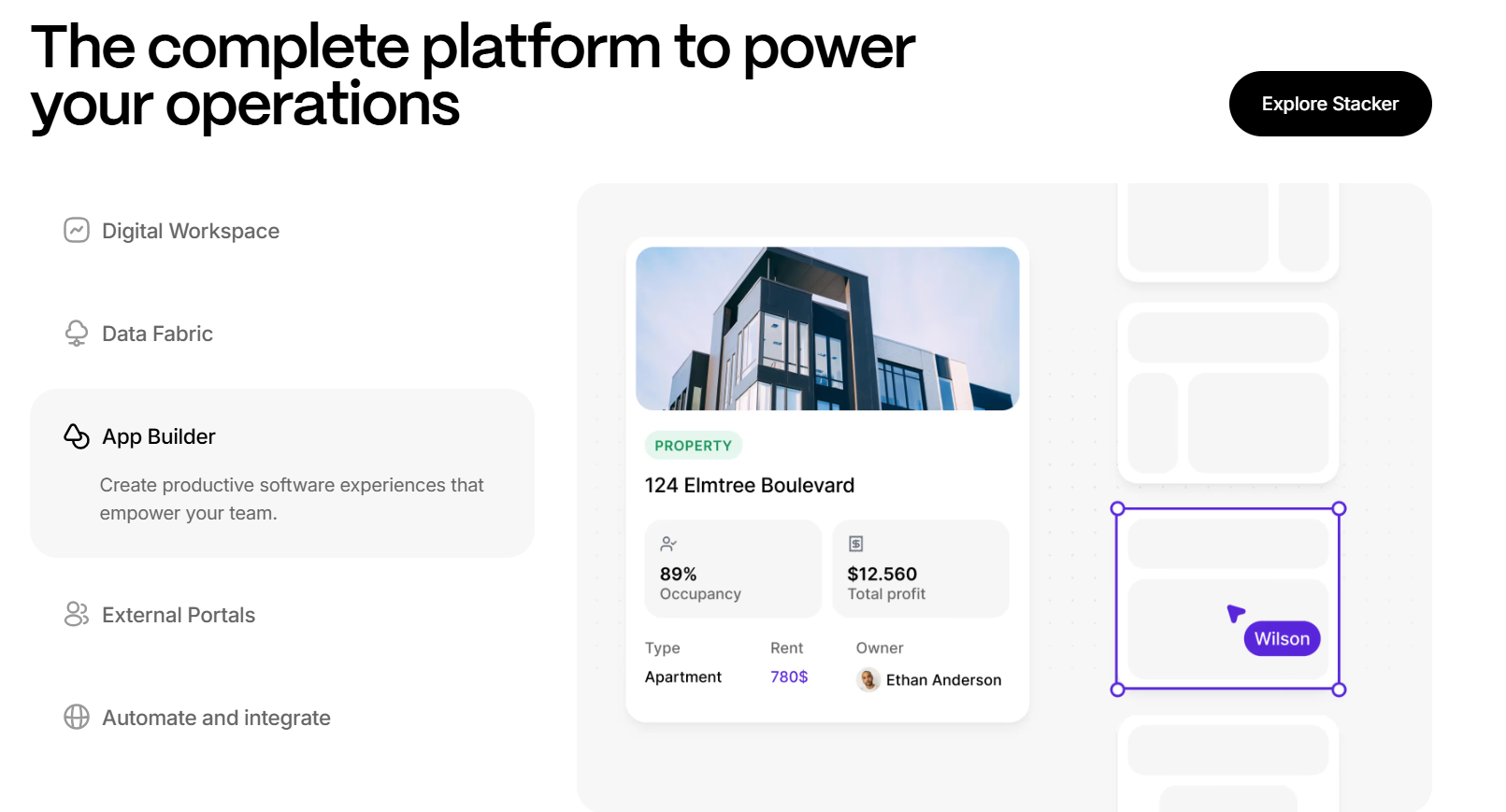
Task: Switch to the External Portals section
Action: point(178,614)
